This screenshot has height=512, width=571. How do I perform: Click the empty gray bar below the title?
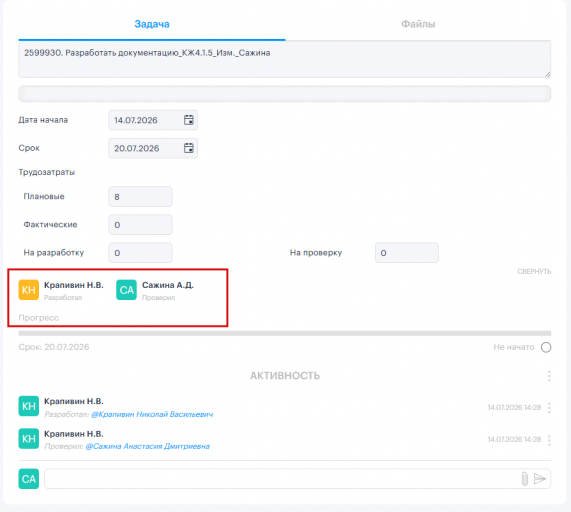284,94
